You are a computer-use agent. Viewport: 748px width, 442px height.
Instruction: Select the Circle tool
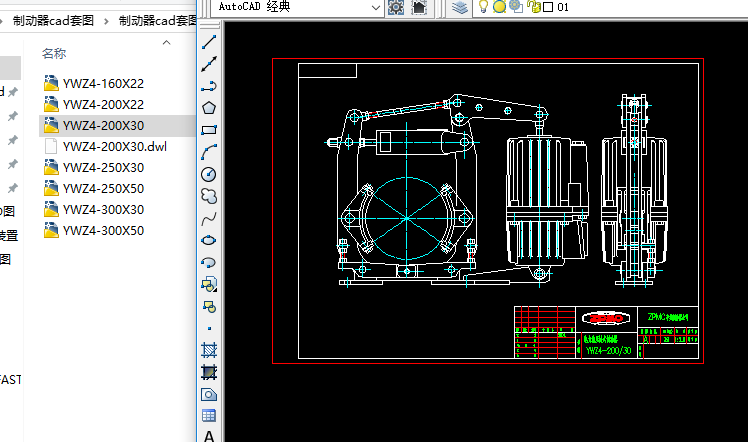(x=209, y=174)
